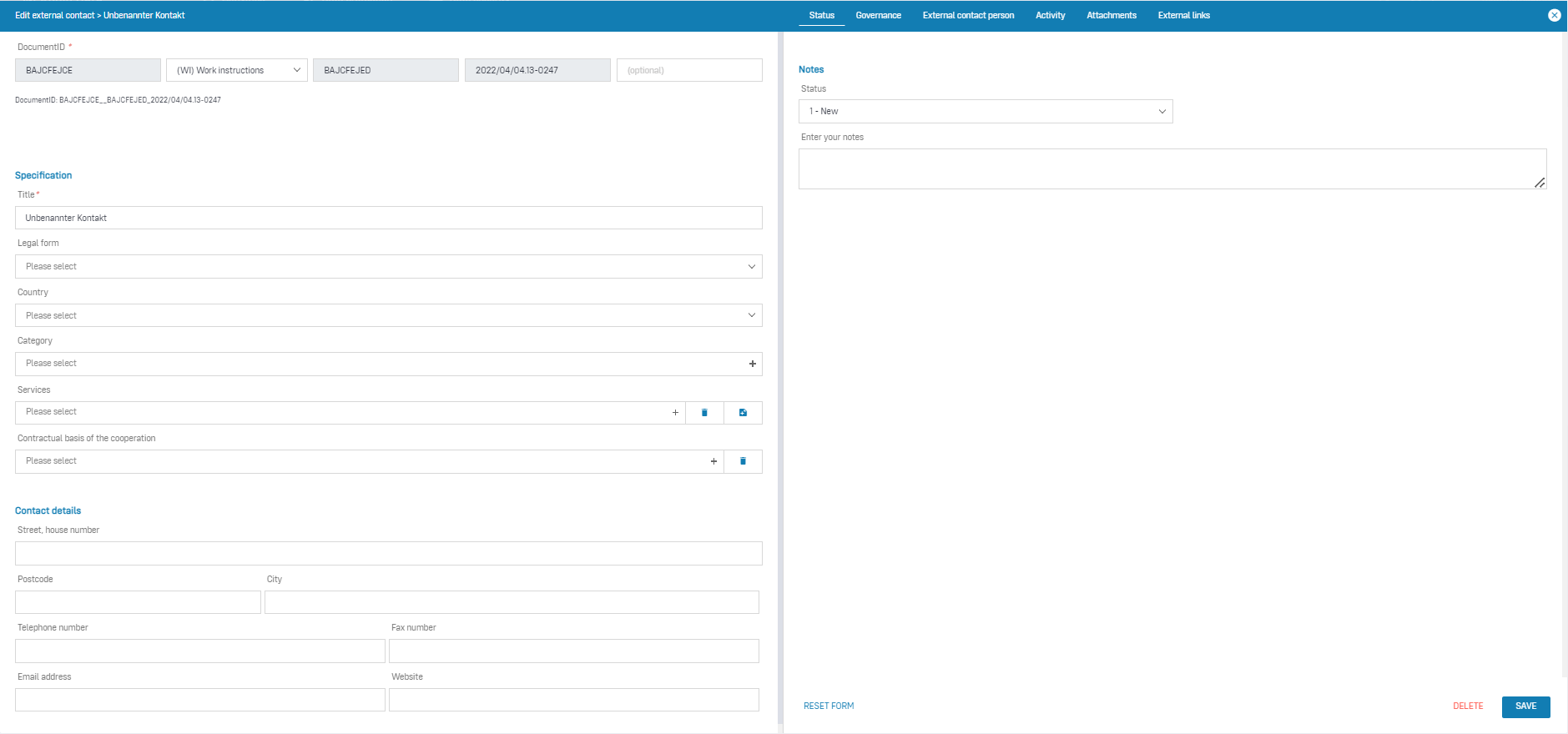Click the trash icon in Services row
The height and width of the screenshot is (734, 1568).
[x=704, y=413]
